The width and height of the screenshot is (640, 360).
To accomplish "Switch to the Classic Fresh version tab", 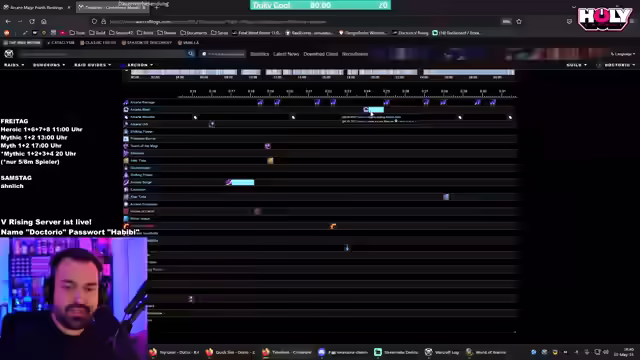I will click(x=98, y=42).
